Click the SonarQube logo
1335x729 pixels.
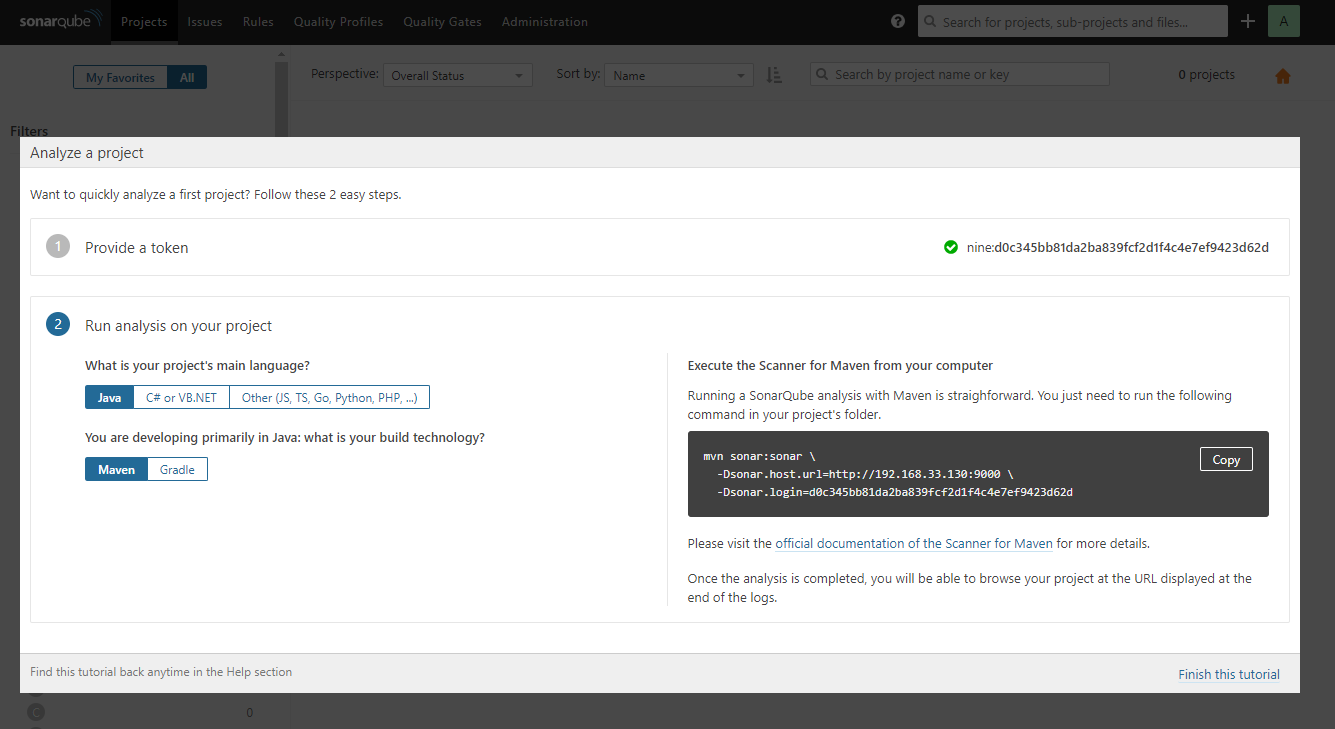pos(60,21)
